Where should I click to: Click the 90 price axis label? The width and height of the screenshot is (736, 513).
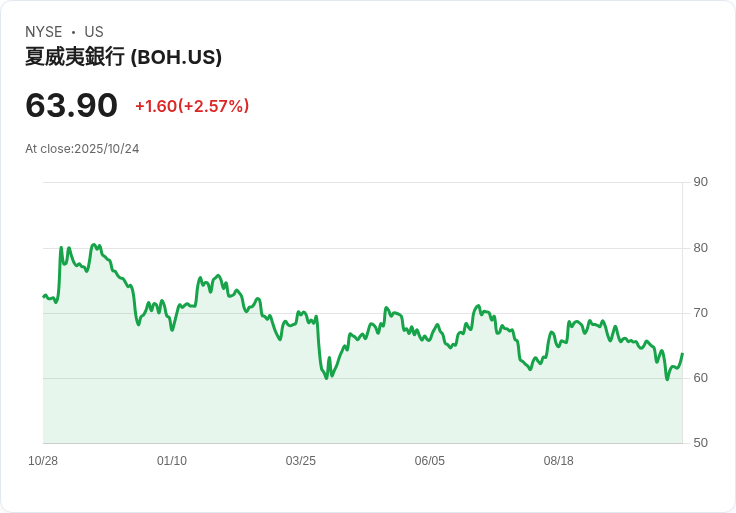point(700,182)
